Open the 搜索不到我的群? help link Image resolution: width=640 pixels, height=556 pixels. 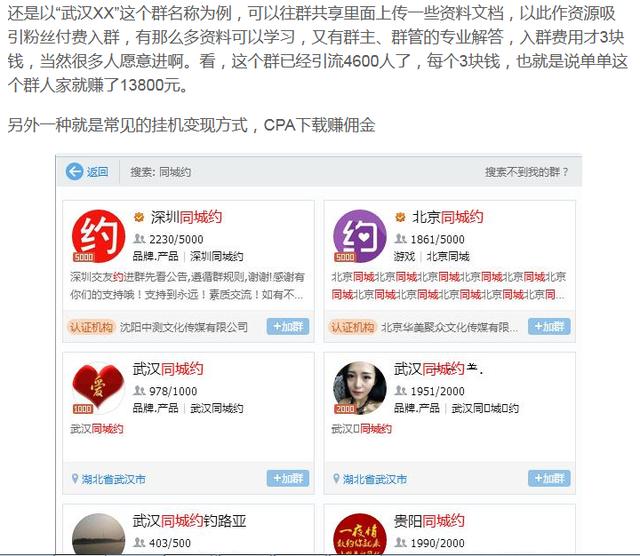click(526, 172)
